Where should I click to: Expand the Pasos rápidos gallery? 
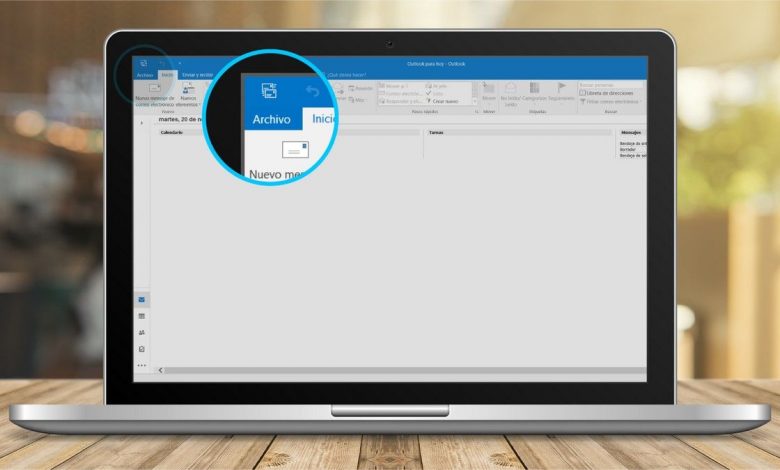(x=475, y=101)
